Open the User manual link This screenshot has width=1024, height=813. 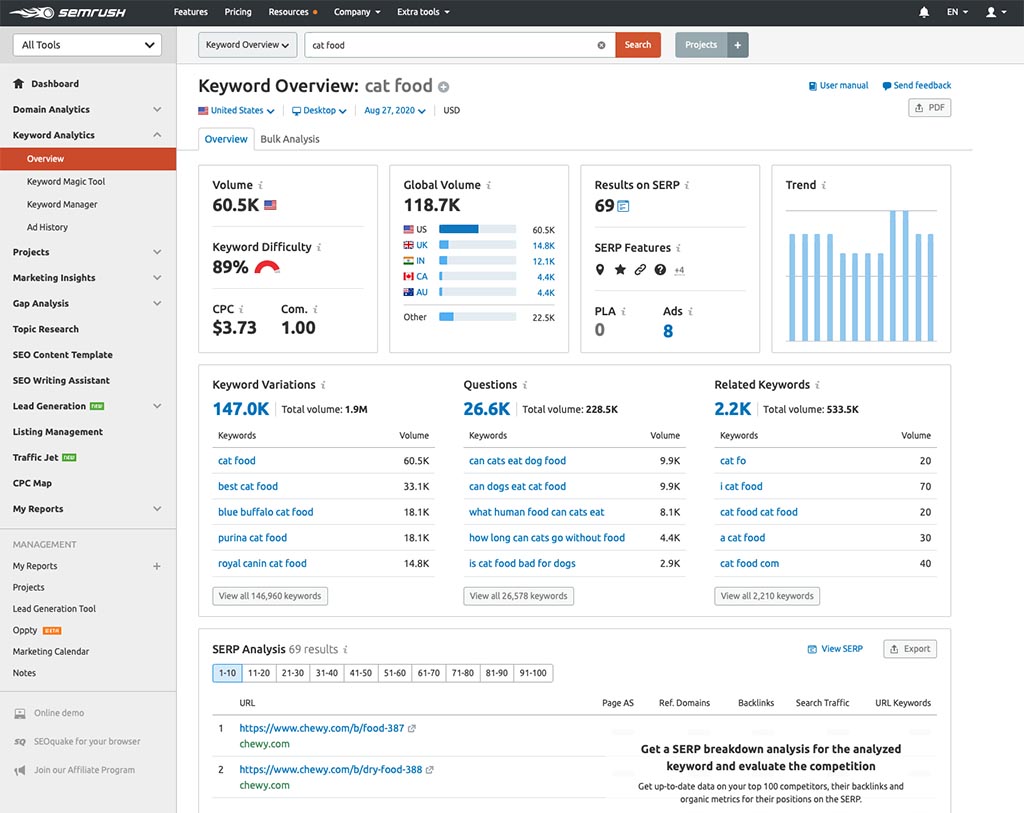839,86
